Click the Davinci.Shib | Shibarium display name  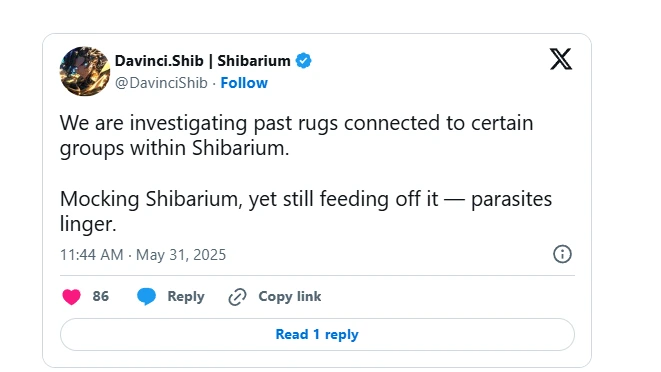202,61
